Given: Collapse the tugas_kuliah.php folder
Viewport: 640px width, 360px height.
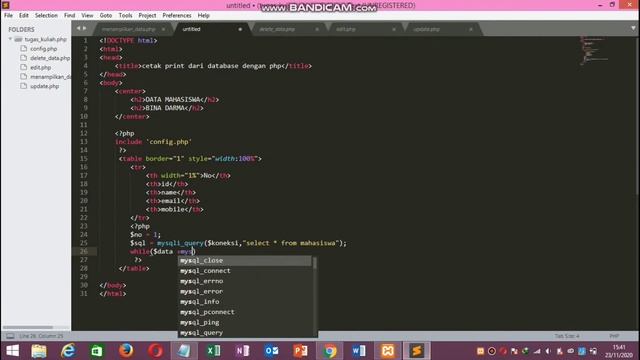Looking at the screenshot, I should (10, 39).
